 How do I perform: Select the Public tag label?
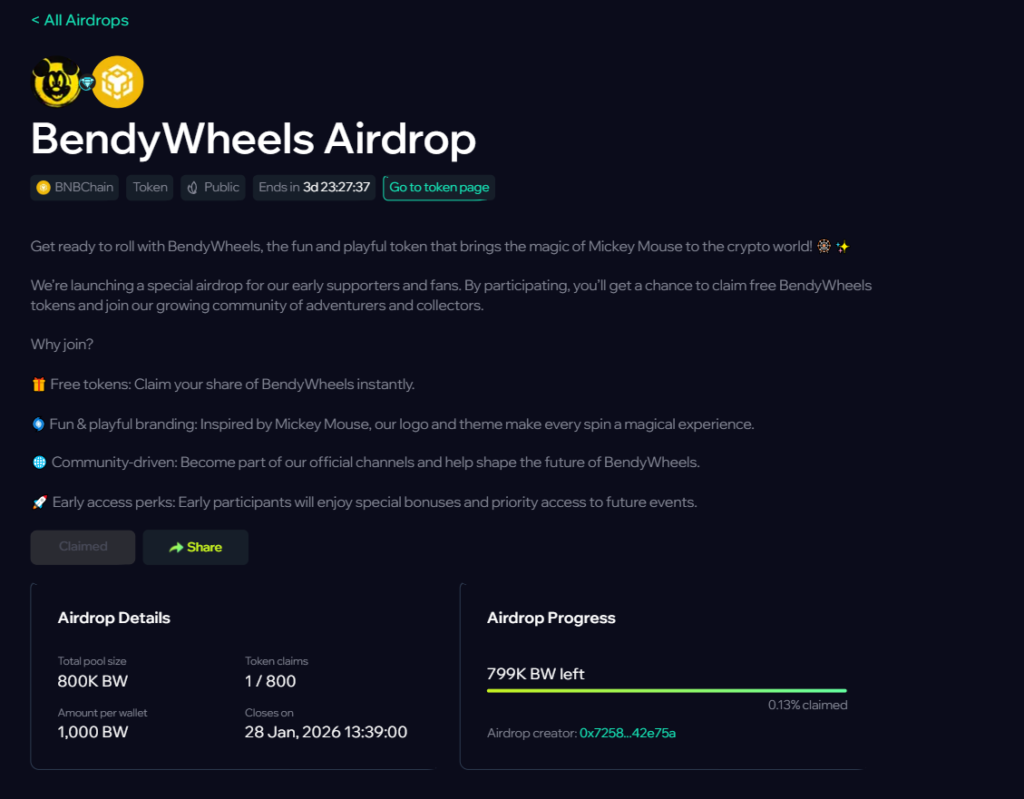(222, 187)
